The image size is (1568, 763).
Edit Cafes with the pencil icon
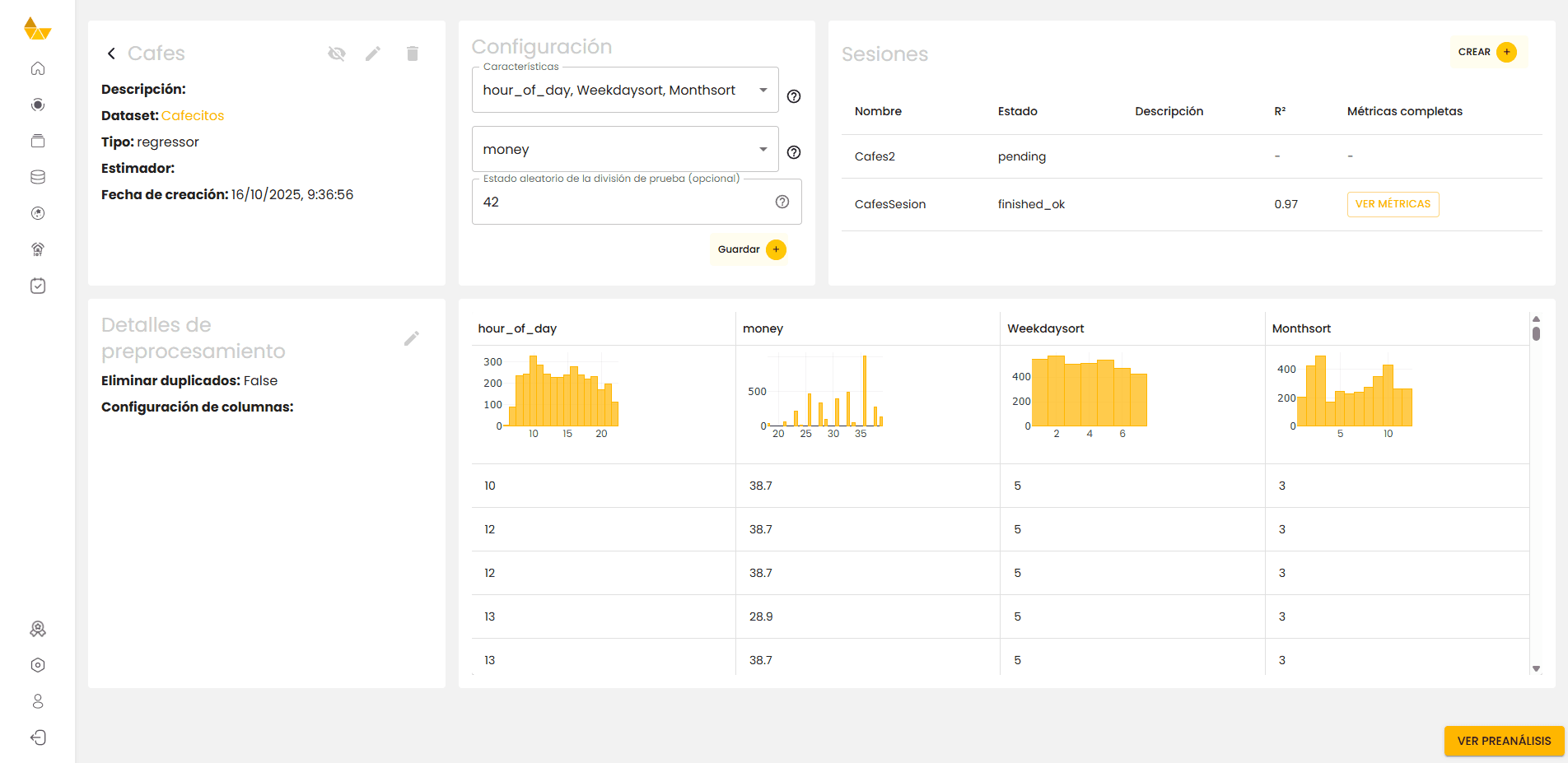pyautogui.click(x=373, y=54)
